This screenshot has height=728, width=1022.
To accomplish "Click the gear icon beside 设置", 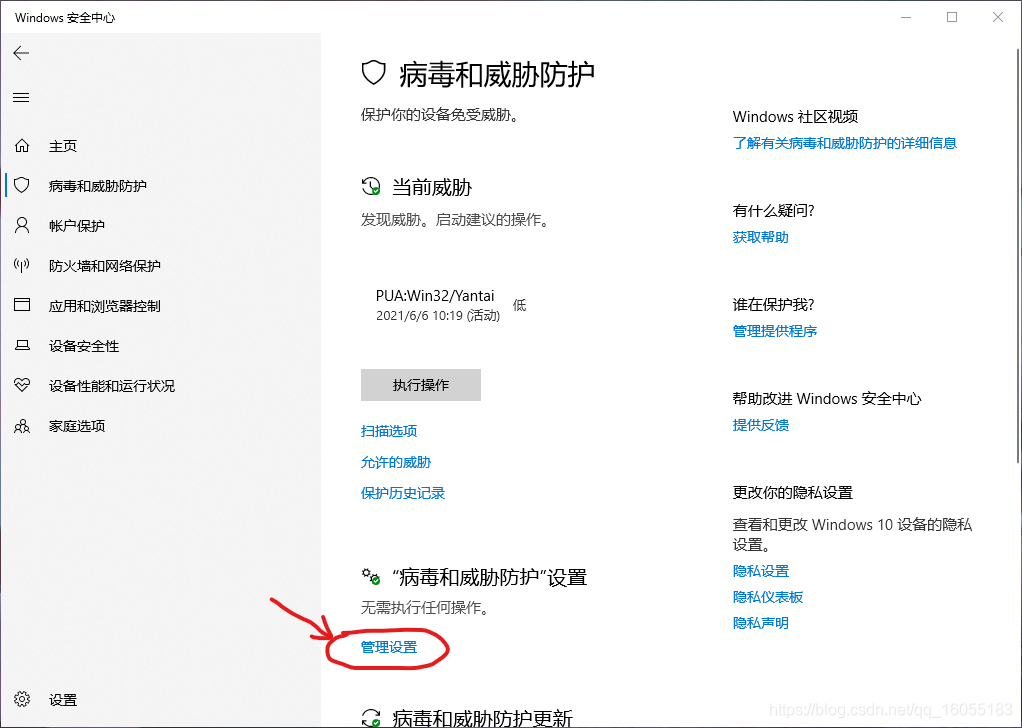I will [x=22, y=699].
